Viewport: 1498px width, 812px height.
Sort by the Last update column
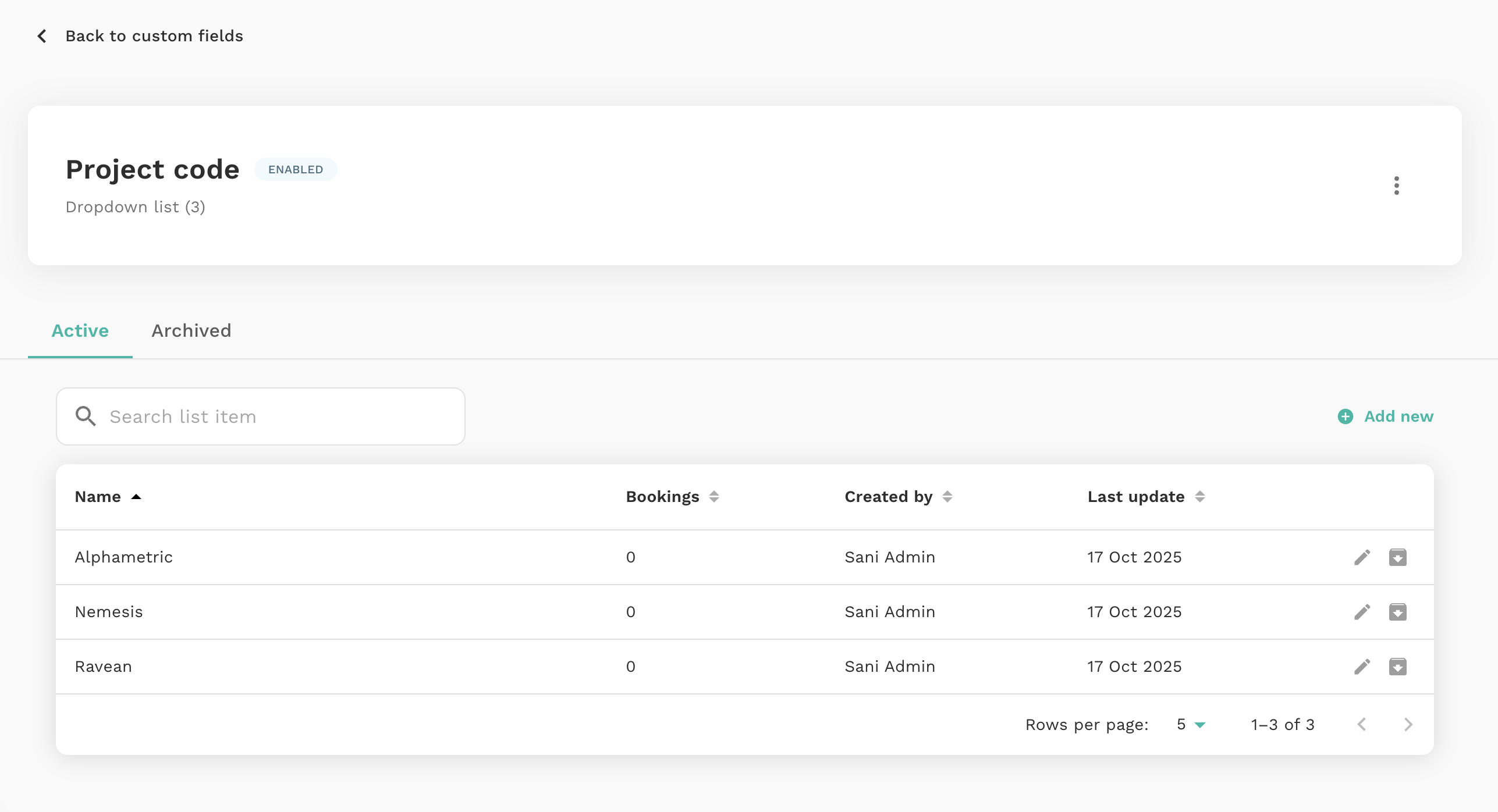[x=1136, y=497]
